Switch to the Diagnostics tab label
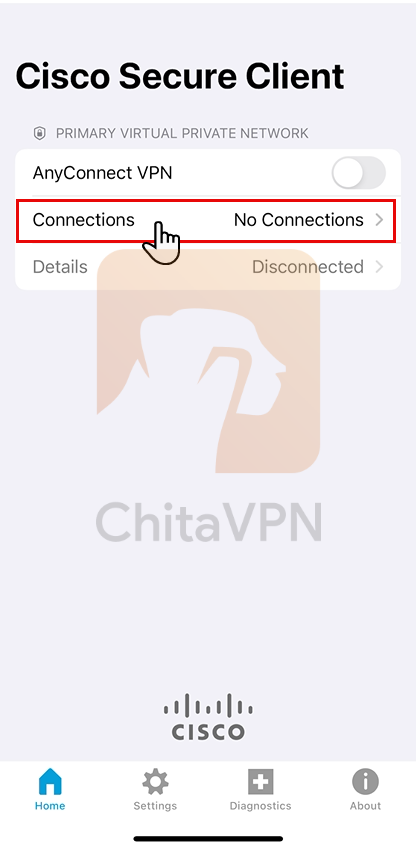The image size is (416, 848). point(261,806)
